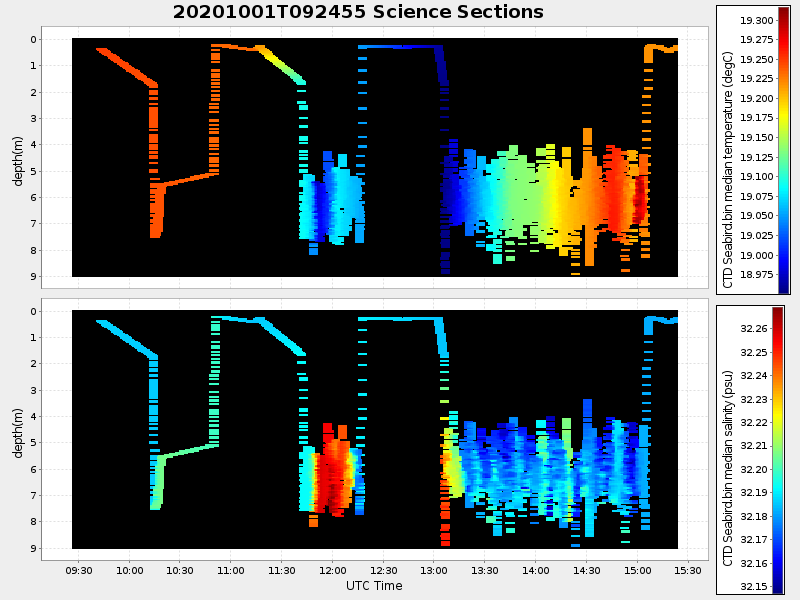Click the 19.000 temperature colorbar value

(757, 256)
